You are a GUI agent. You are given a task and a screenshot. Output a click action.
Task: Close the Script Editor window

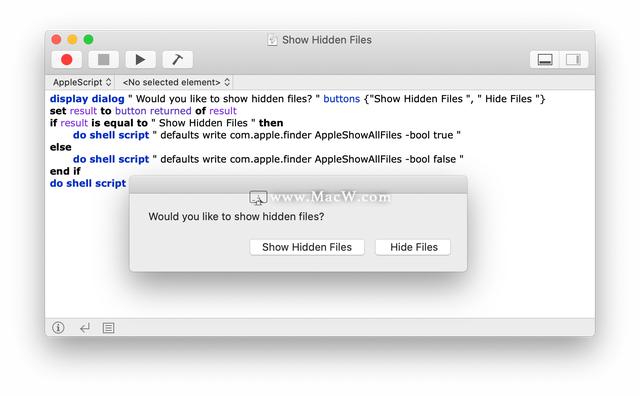coord(56,39)
